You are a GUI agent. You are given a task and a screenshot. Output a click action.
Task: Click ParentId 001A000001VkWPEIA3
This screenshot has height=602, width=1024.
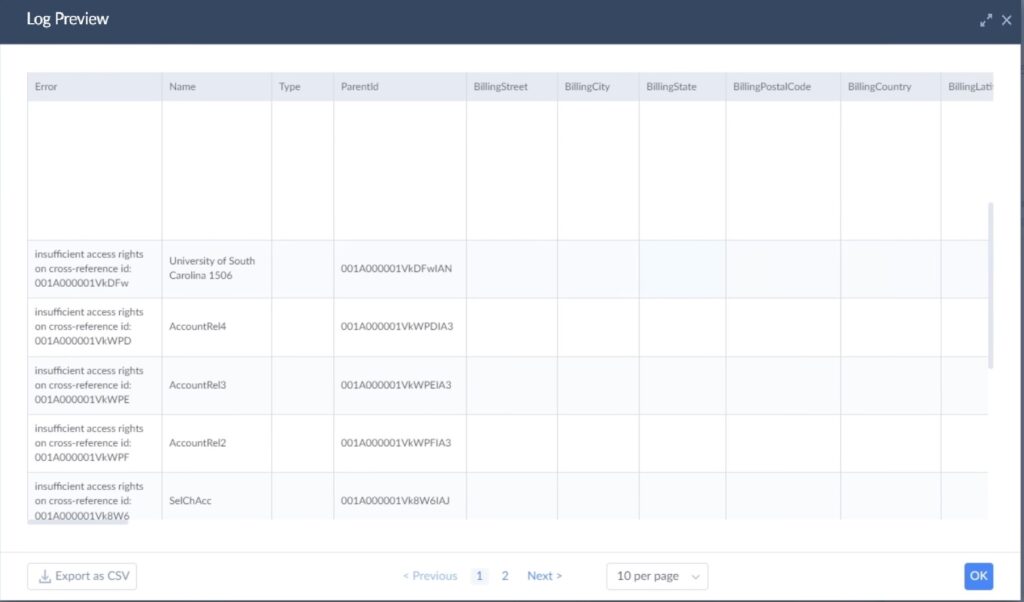click(x=396, y=385)
